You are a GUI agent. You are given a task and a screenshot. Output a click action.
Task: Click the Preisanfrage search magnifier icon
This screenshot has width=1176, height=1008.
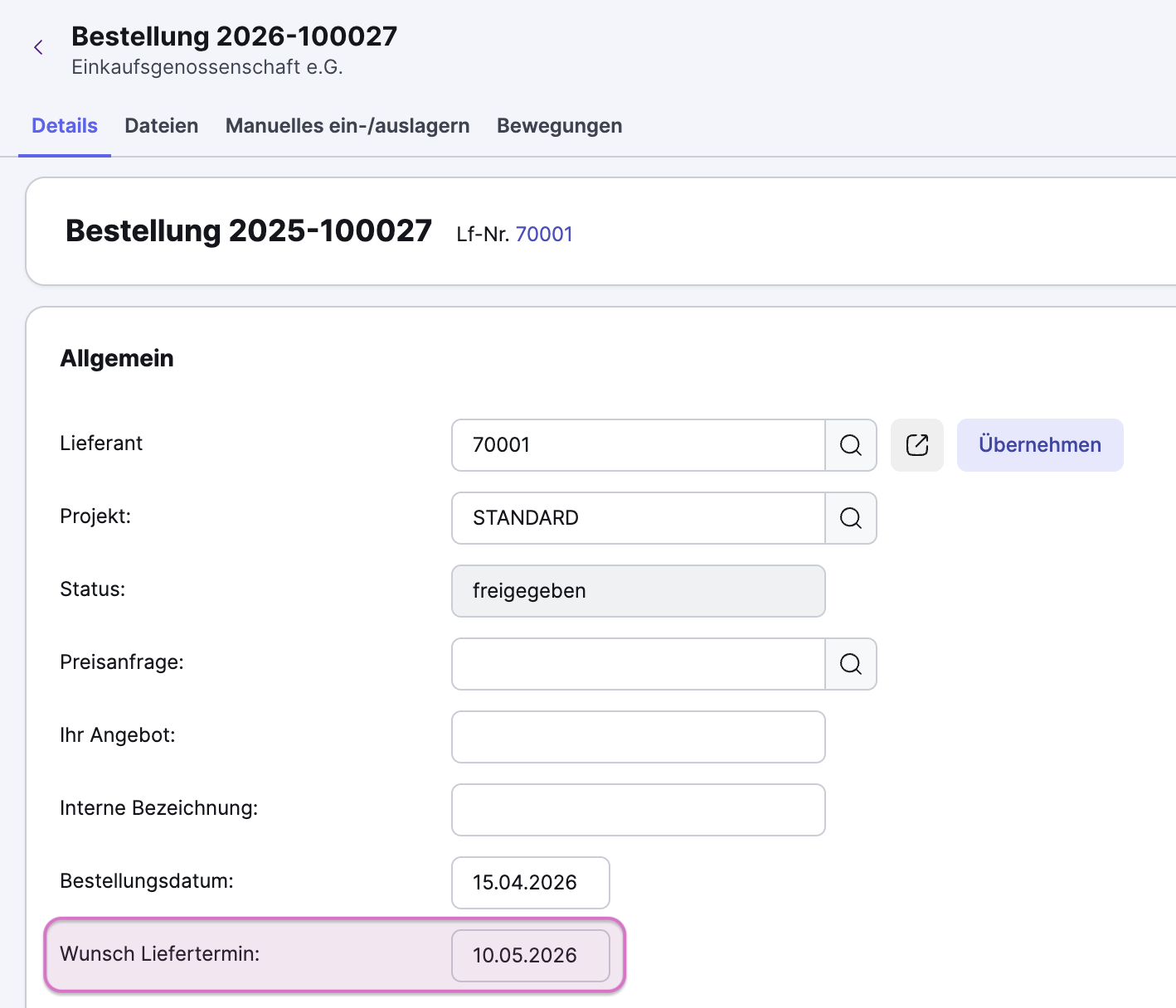click(850, 664)
